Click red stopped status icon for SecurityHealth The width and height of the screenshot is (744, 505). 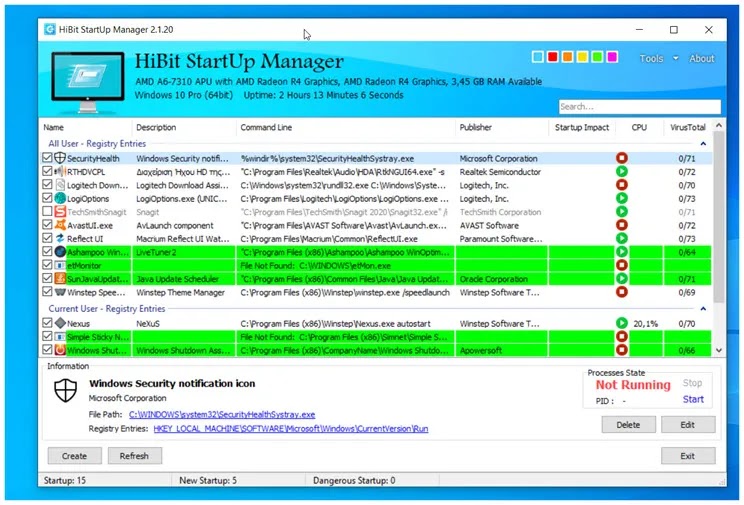pyautogui.click(x=622, y=158)
